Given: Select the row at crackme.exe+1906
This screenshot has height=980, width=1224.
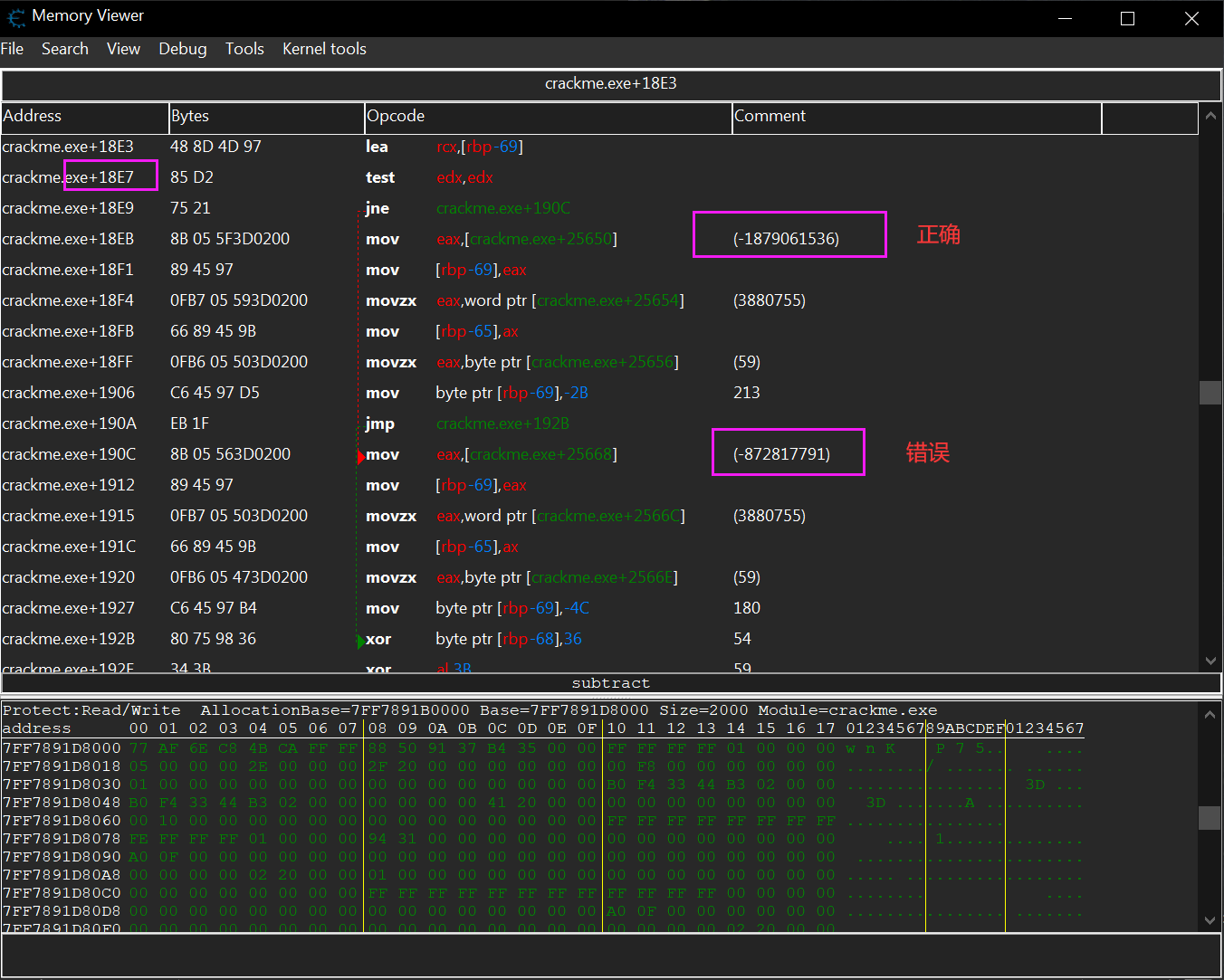Looking at the screenshot, I should point(599,393).
